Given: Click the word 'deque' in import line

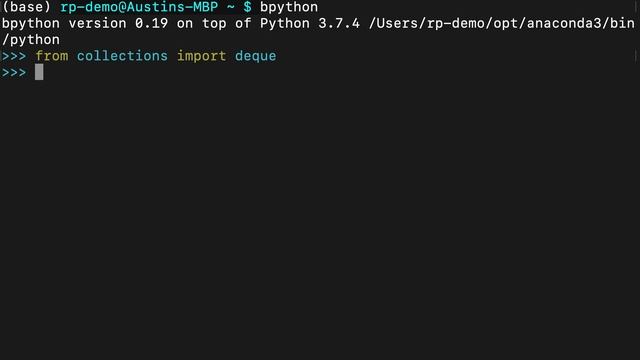Looking at the screenshot, I should [x=256, y=56].
